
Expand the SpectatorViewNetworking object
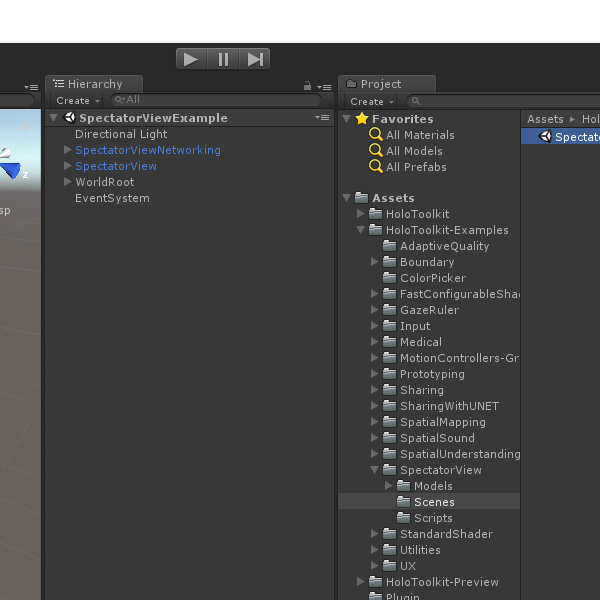pos(67,150)
